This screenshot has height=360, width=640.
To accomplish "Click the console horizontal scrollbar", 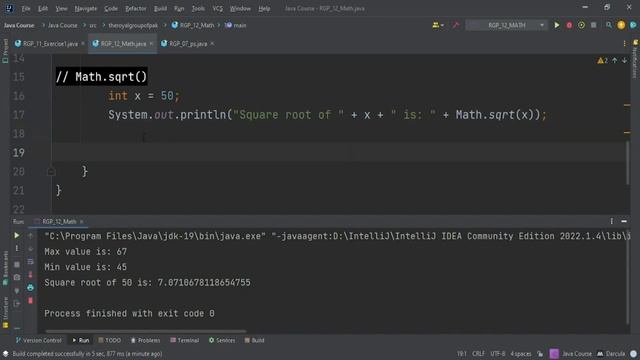I will (145, 331).
